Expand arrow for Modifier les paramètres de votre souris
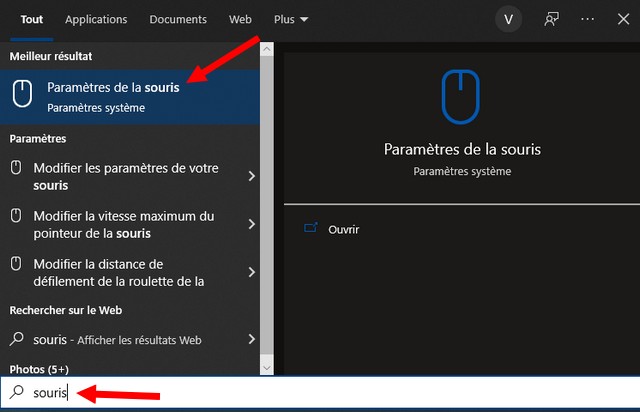Image resolution: width=640 pixels, height=412 pixels. click(251, 177)
